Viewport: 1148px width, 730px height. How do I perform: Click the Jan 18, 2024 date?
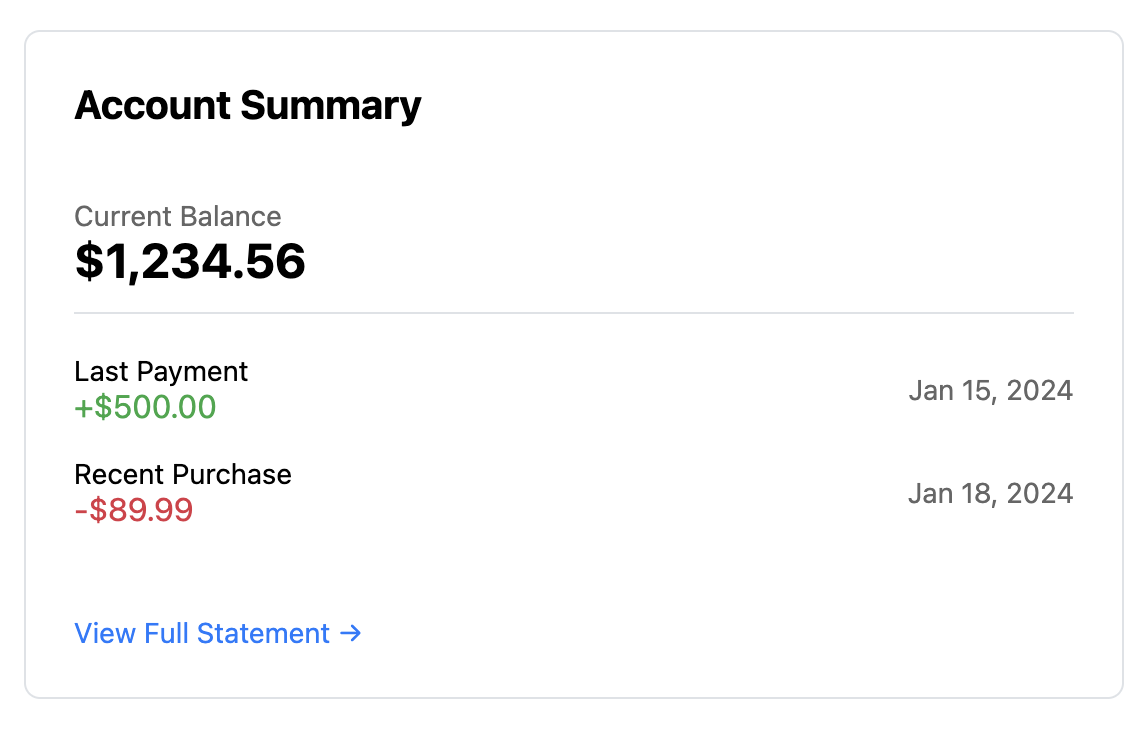tap(990, 493)
